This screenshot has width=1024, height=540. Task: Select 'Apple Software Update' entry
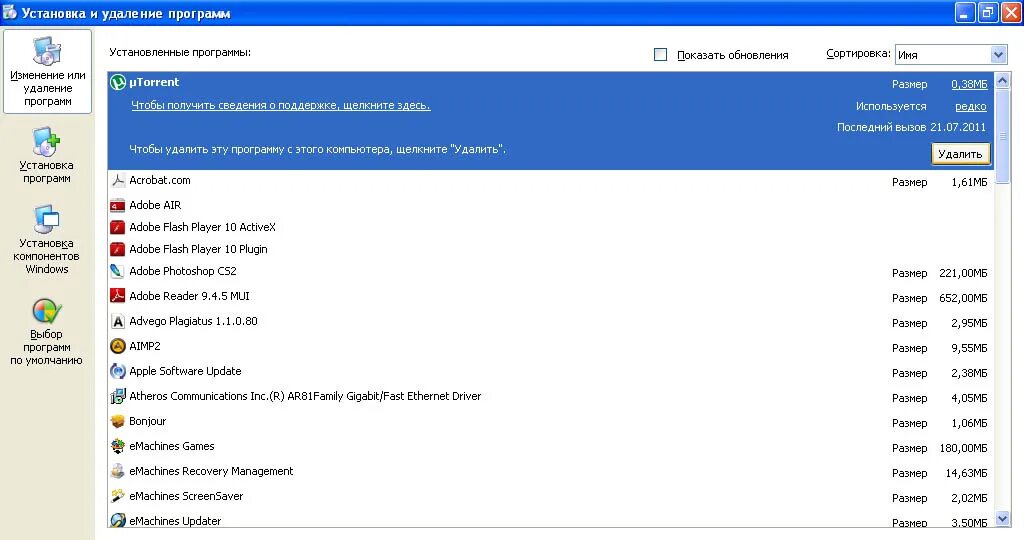click(x=551, y=372)
